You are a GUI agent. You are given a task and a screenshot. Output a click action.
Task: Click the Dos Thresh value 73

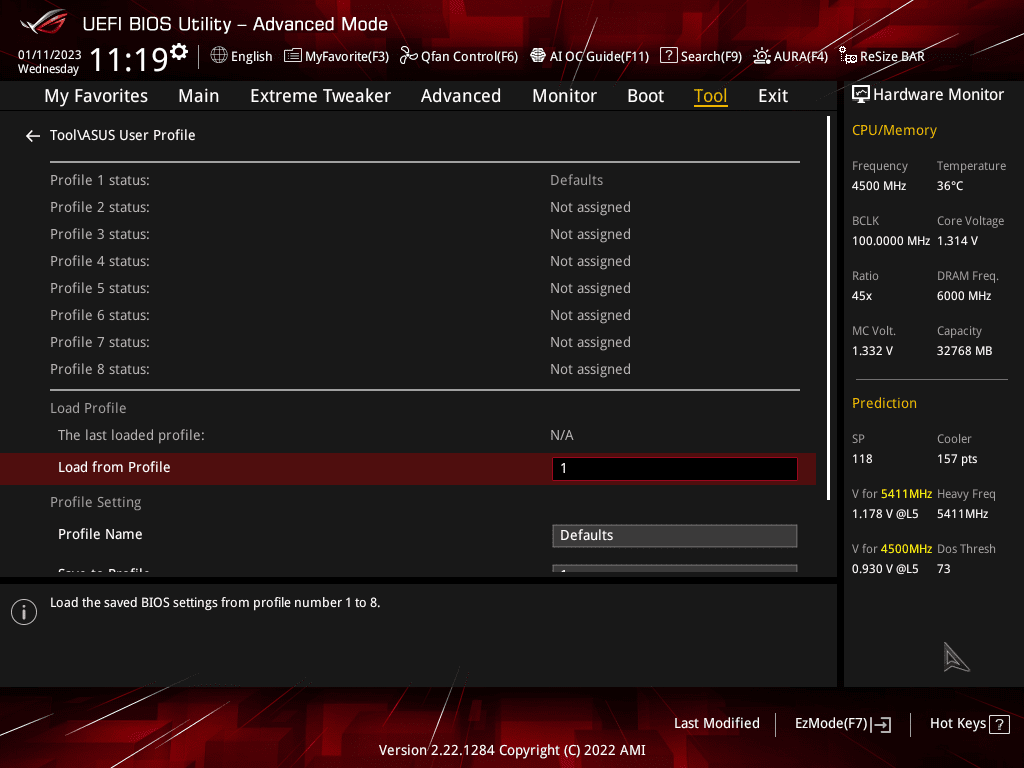[944, 569]
